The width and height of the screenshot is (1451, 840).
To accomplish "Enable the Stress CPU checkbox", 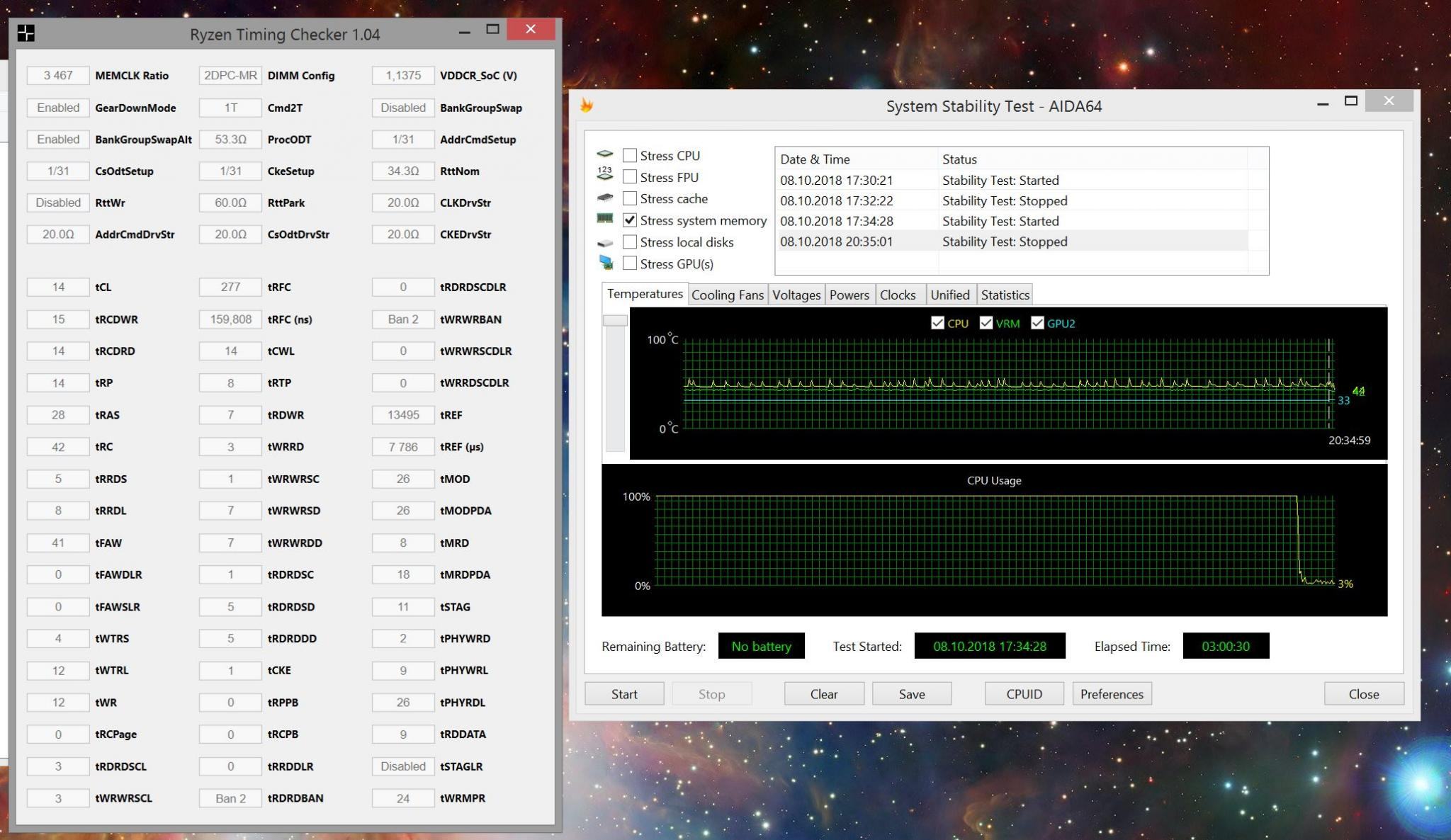I will click(629, 155).
